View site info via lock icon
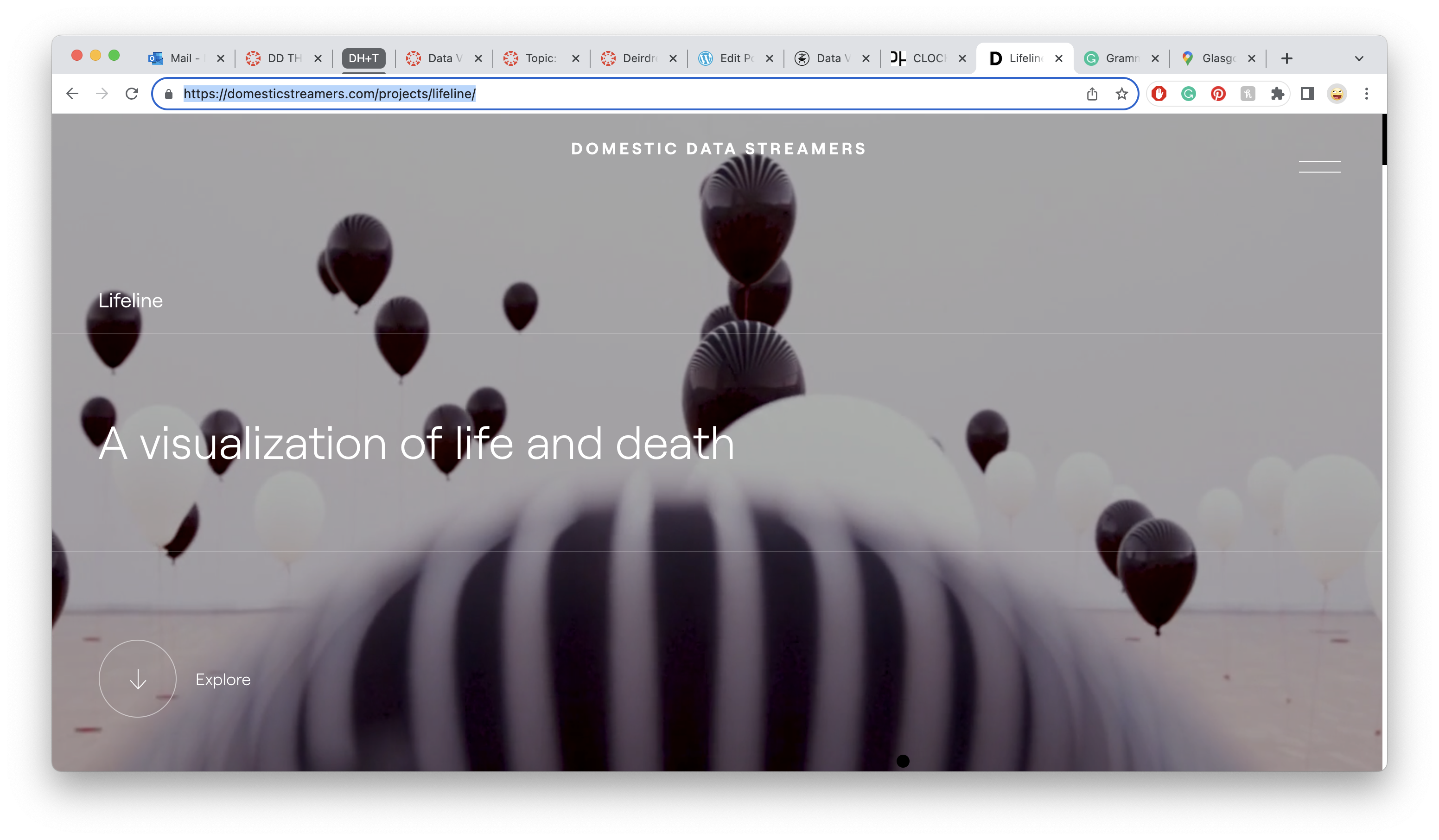The image size is (1439, 840). coord(168,94)
